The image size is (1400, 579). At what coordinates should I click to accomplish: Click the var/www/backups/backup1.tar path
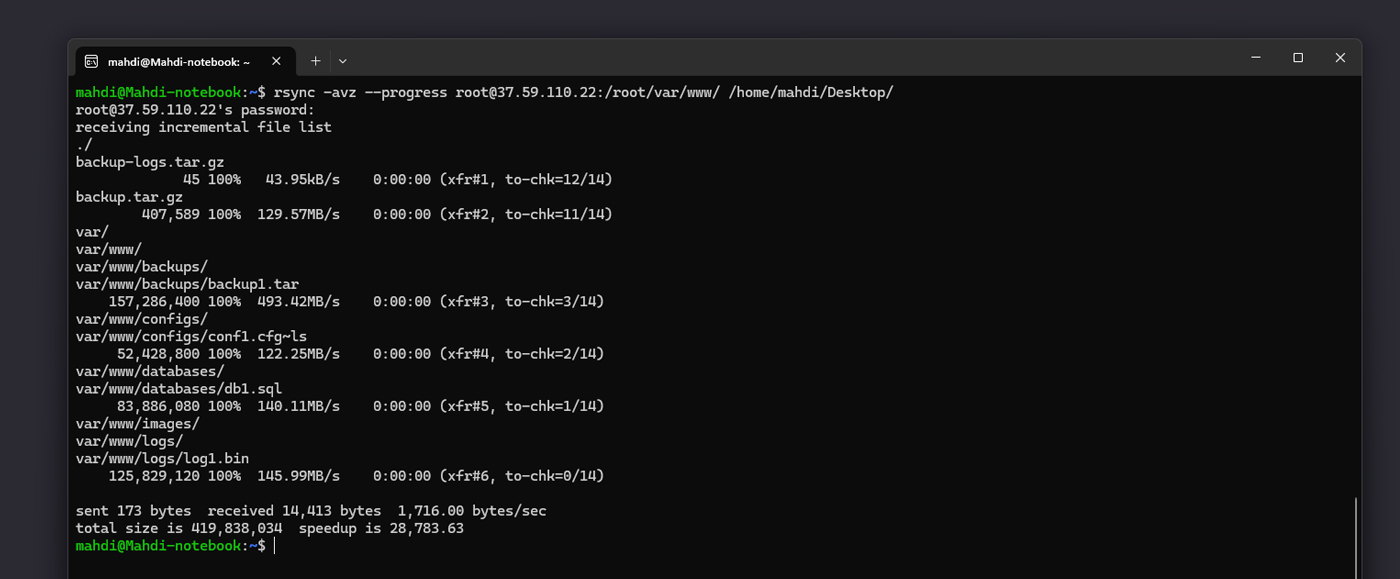(187, 284)
